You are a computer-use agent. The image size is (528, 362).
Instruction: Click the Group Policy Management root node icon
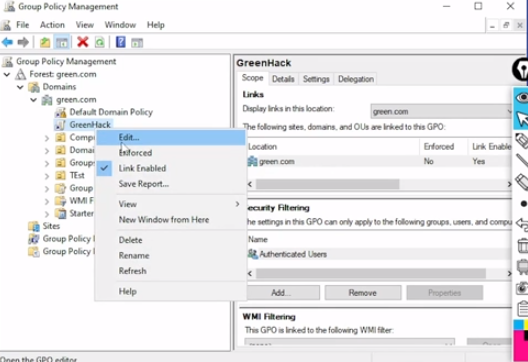(8, 62)
